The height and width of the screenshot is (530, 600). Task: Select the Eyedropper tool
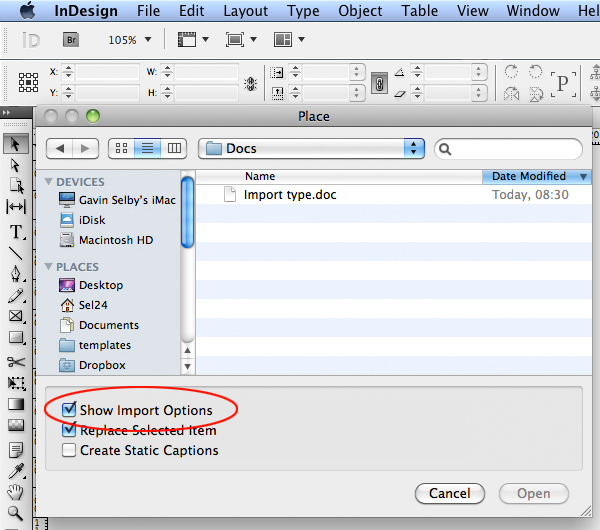(16, 471)
